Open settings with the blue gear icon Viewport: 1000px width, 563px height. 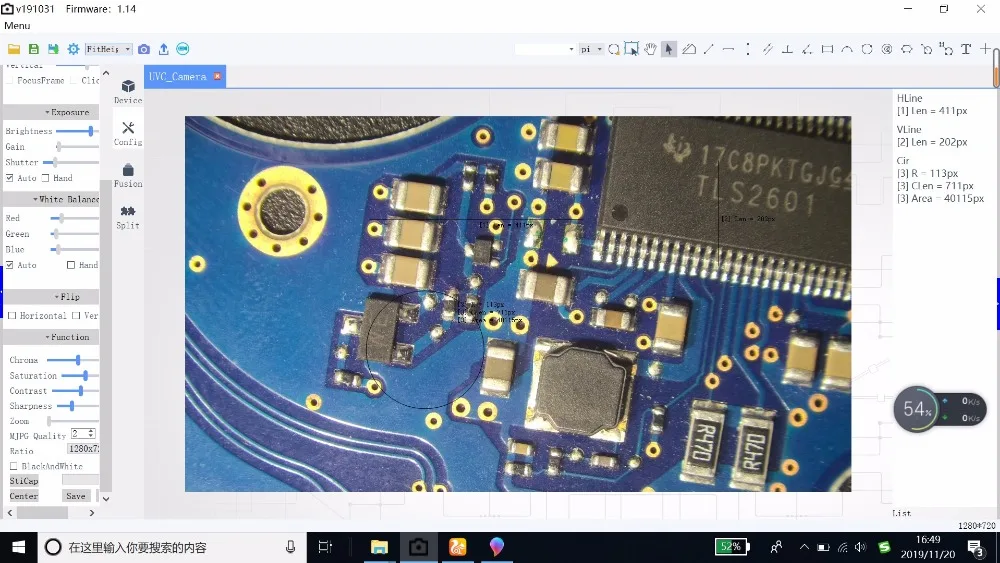(73, 49)
